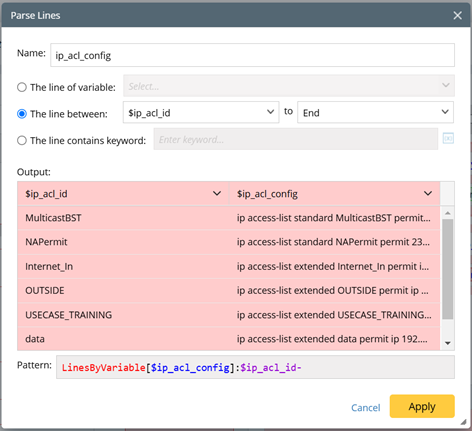This screenshot has width=472, height=431.
Task: Close the Parse Lines dialog
Action: [457, 15]
